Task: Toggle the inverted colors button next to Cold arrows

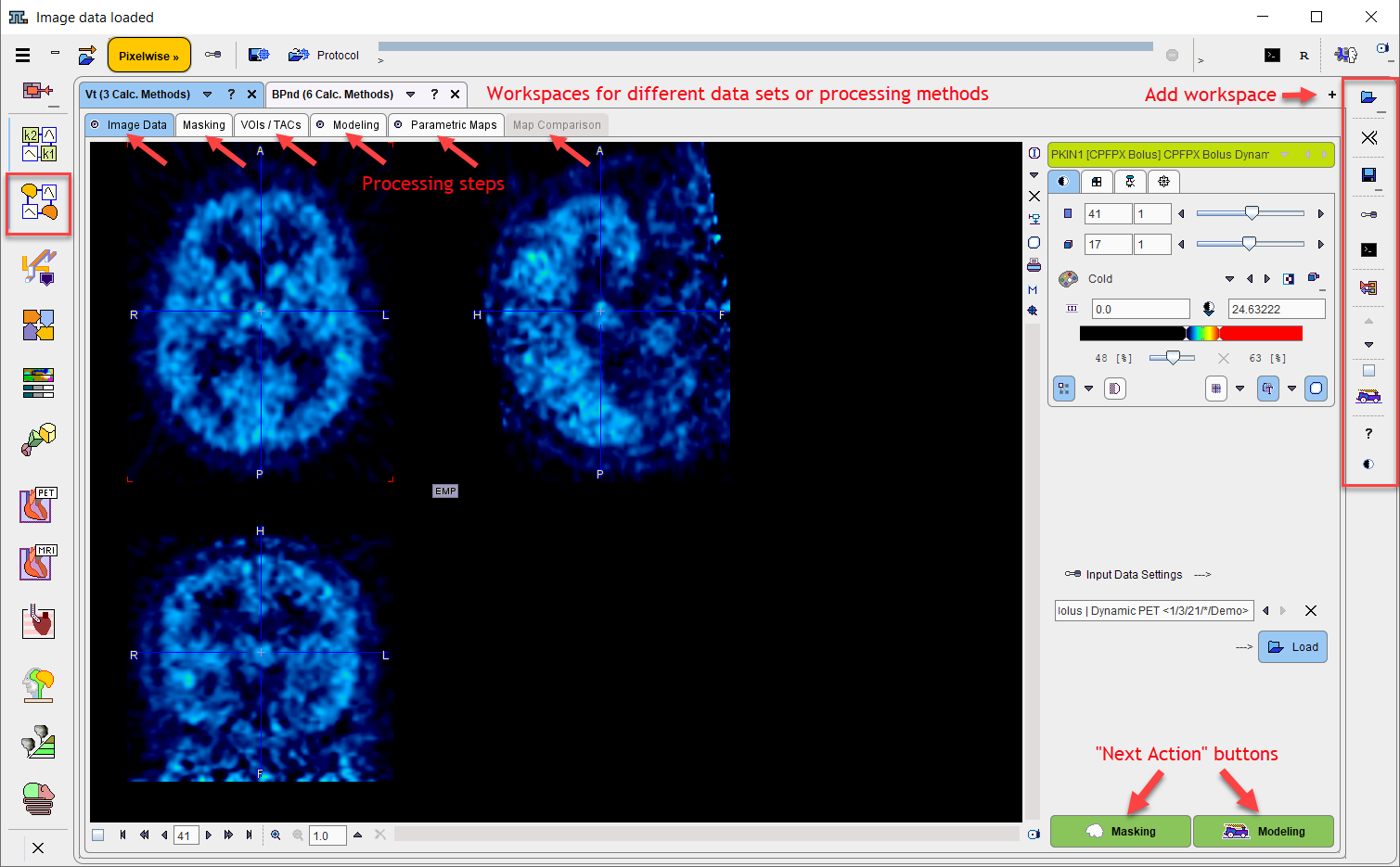Action: tap(1289, 278)
